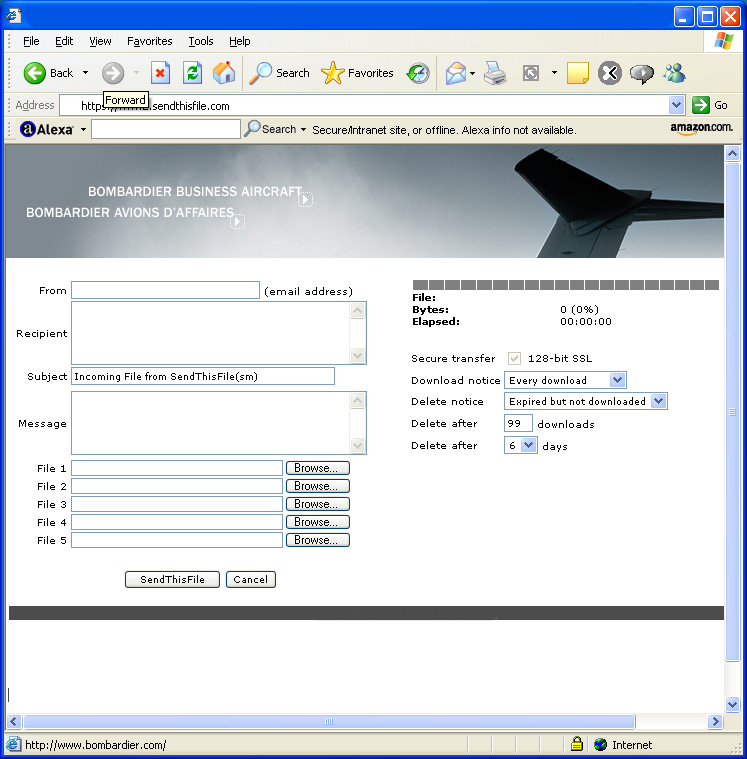747x759 pixels.
Task: Click the green Go arrow button
Action: [701, 105]
